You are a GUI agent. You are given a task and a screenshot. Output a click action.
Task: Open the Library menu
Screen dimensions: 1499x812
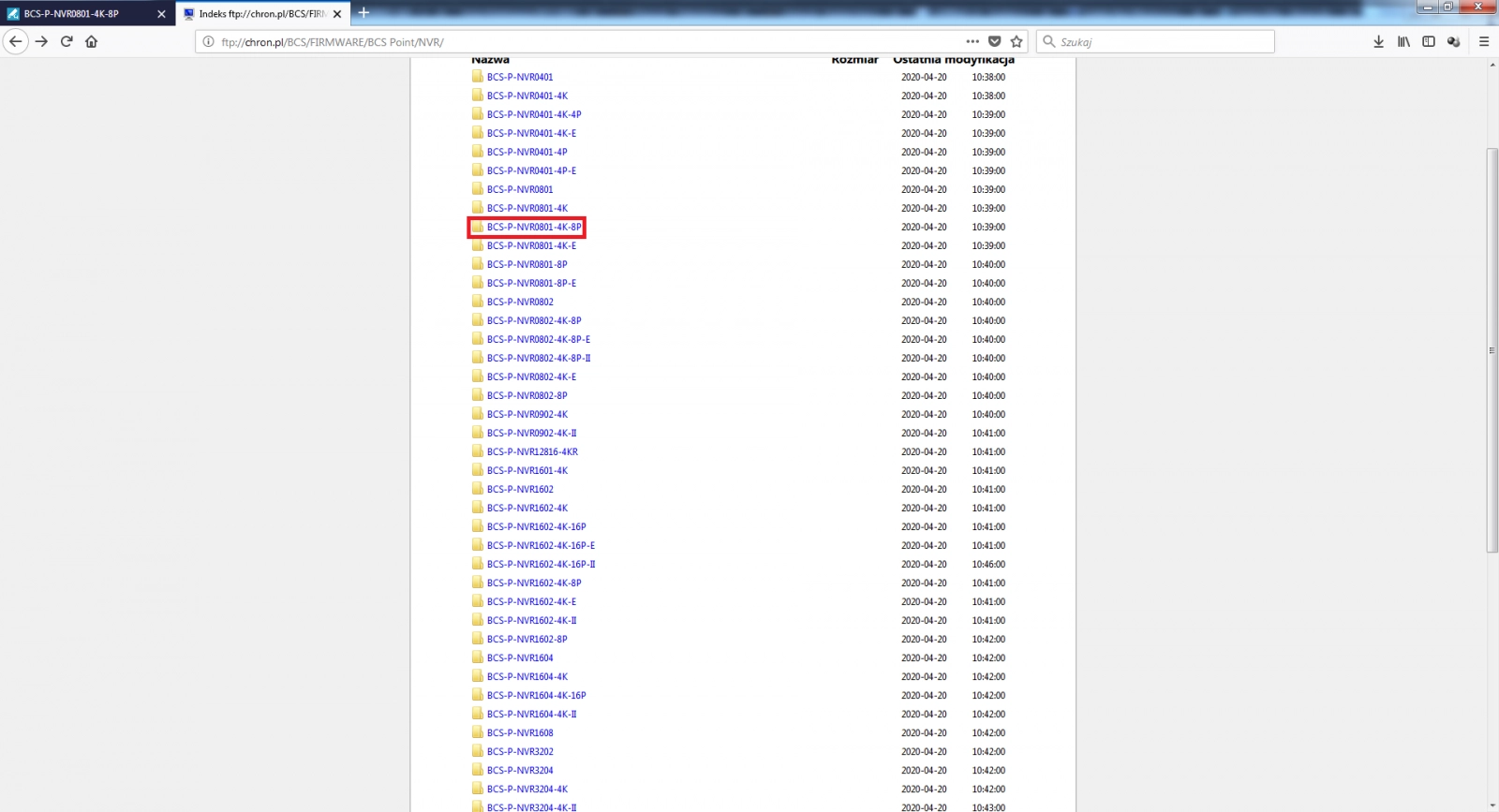[x=1403, y=41]
